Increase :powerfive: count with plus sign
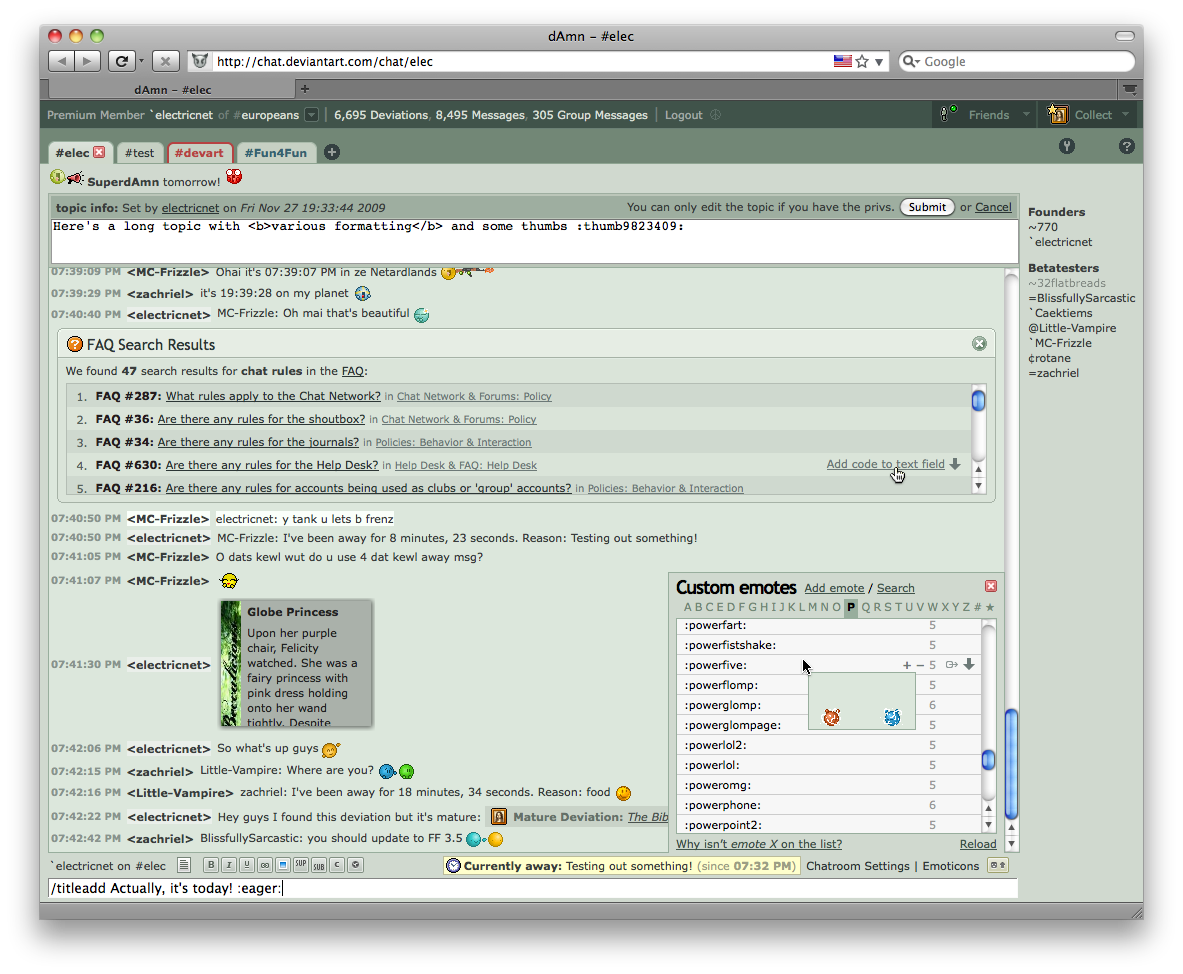The height and width of the screenshot is (974, 1183). 907,665
